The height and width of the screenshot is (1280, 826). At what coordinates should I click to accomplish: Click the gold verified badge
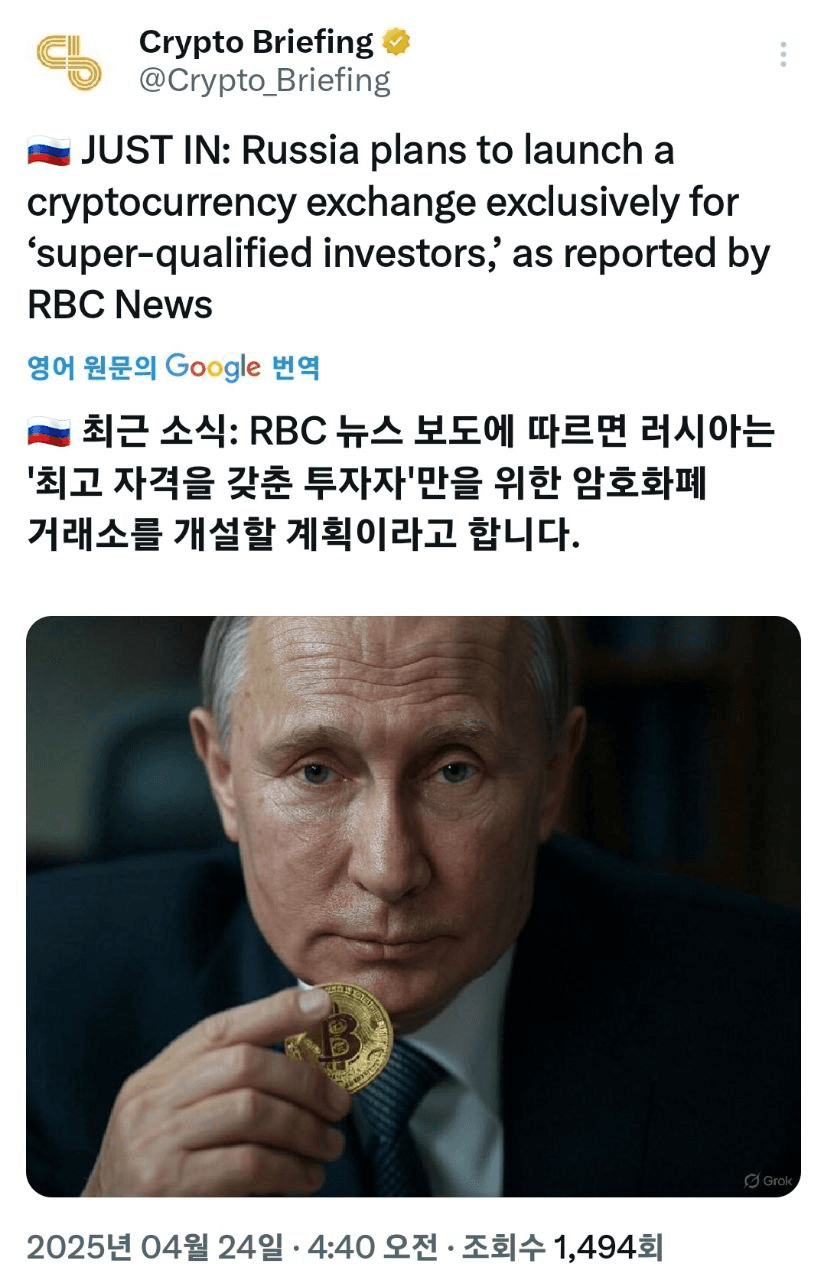click(x=396, y=43)
